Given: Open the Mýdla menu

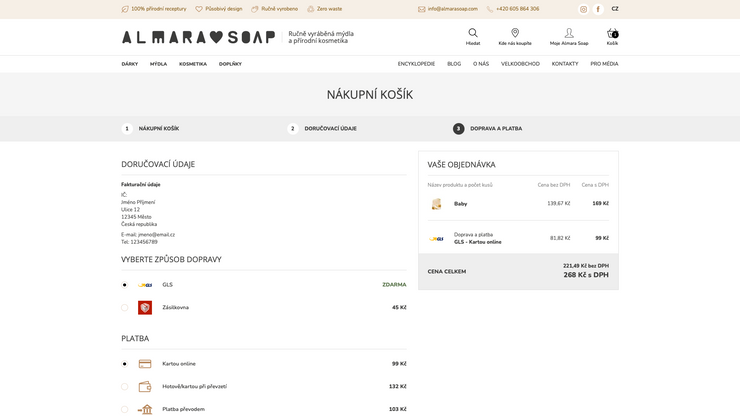Looking at the screenshot, I should point(158,64).
